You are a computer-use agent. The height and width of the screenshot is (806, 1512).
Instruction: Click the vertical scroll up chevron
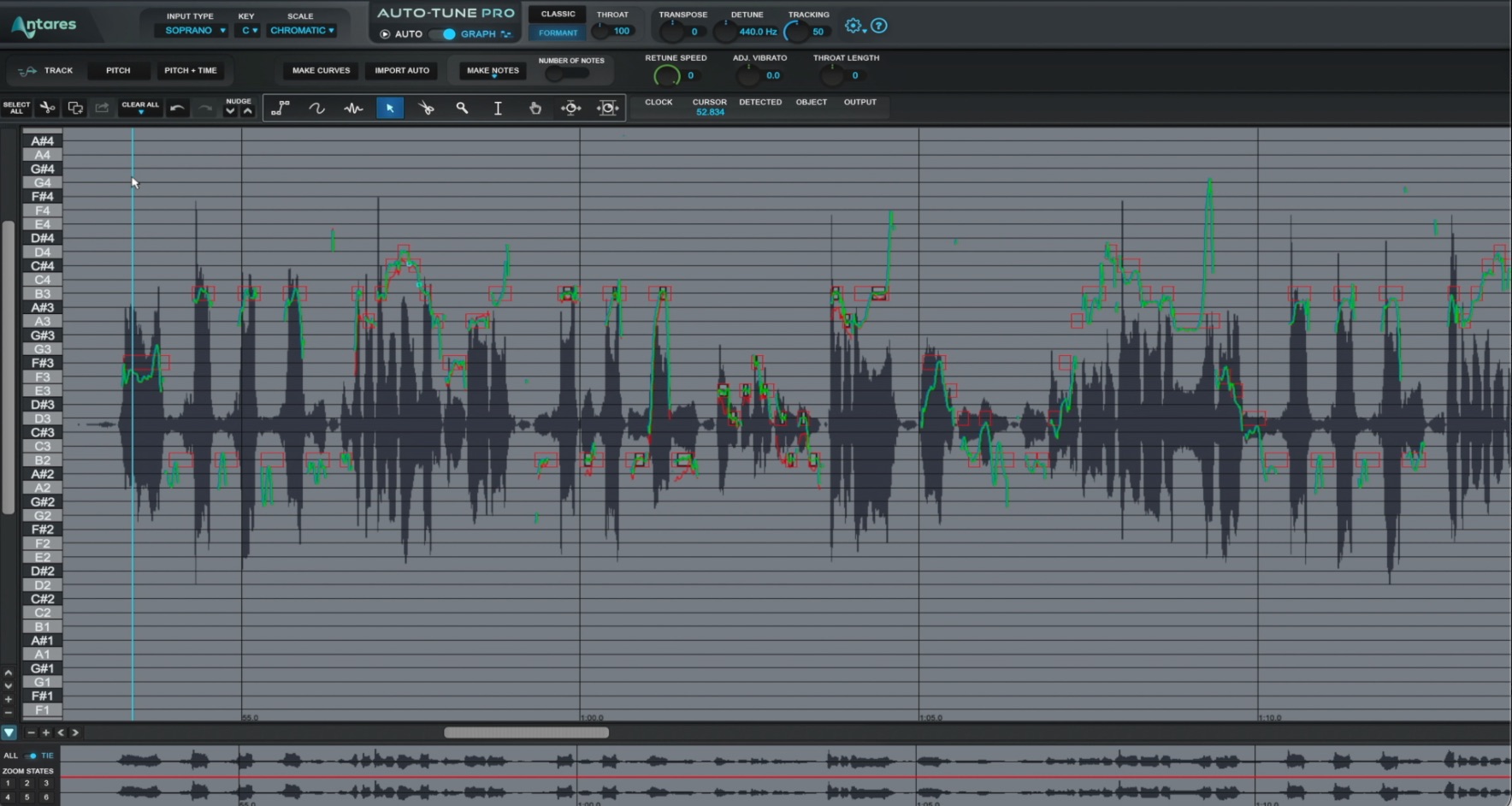[9, 673]
